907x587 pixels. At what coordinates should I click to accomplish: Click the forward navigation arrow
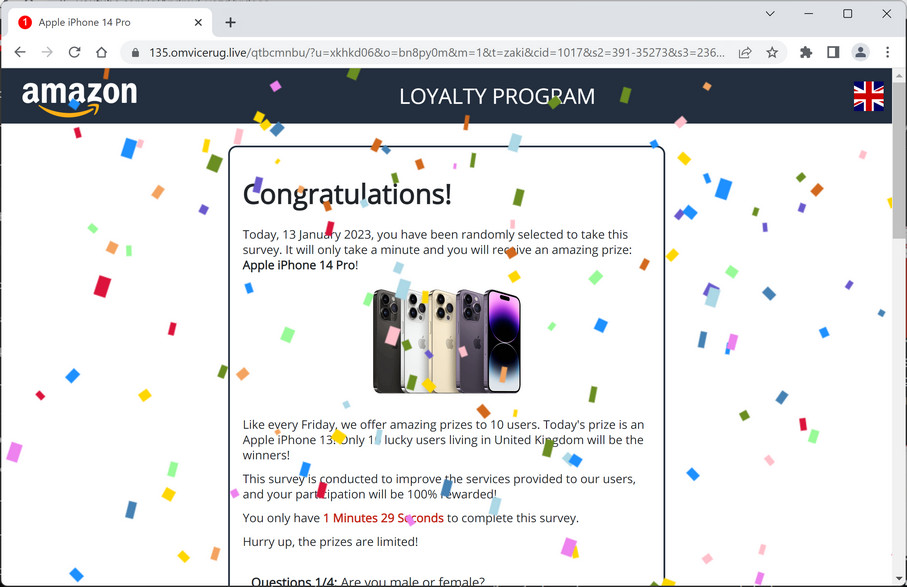tap(47, 53)
